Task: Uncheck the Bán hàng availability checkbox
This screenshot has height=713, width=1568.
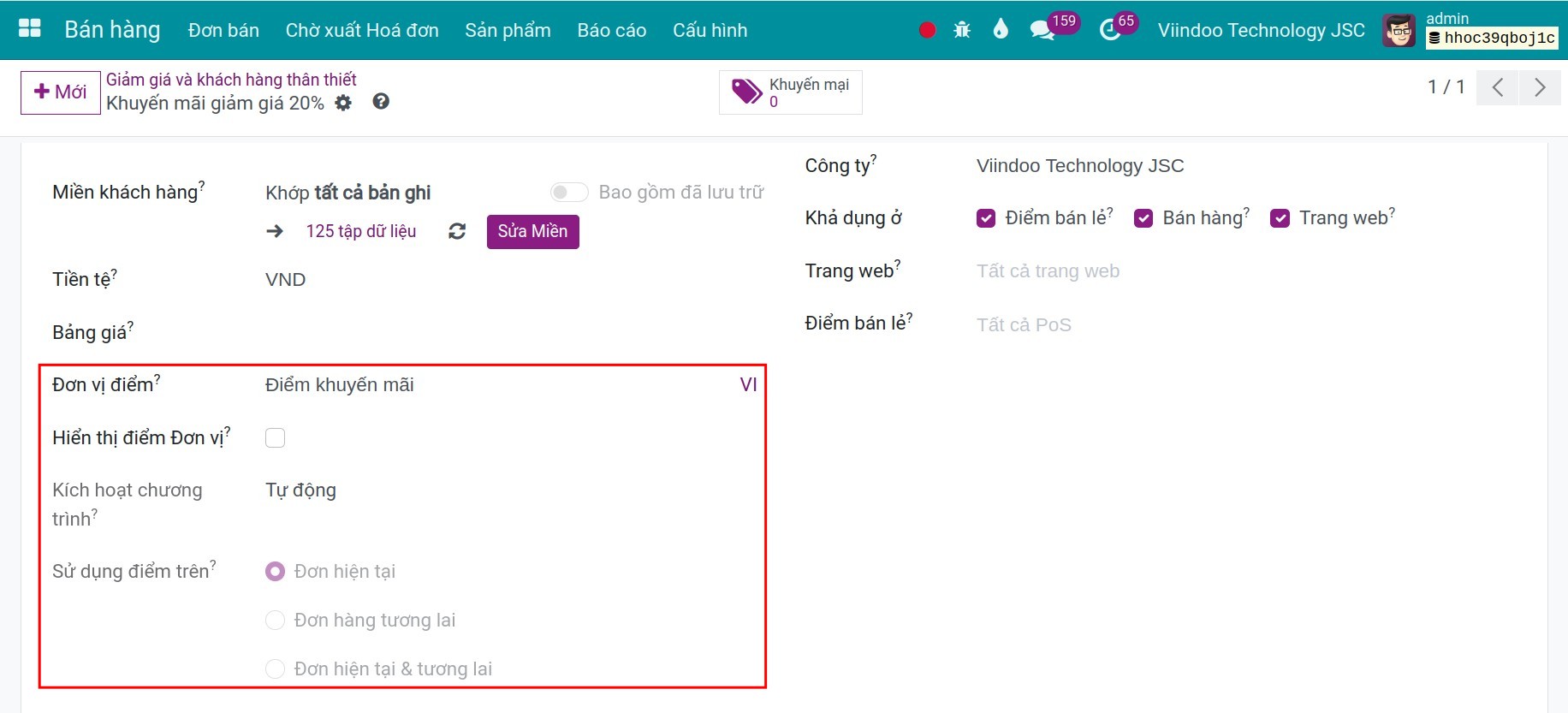Action: (1143, 218)
